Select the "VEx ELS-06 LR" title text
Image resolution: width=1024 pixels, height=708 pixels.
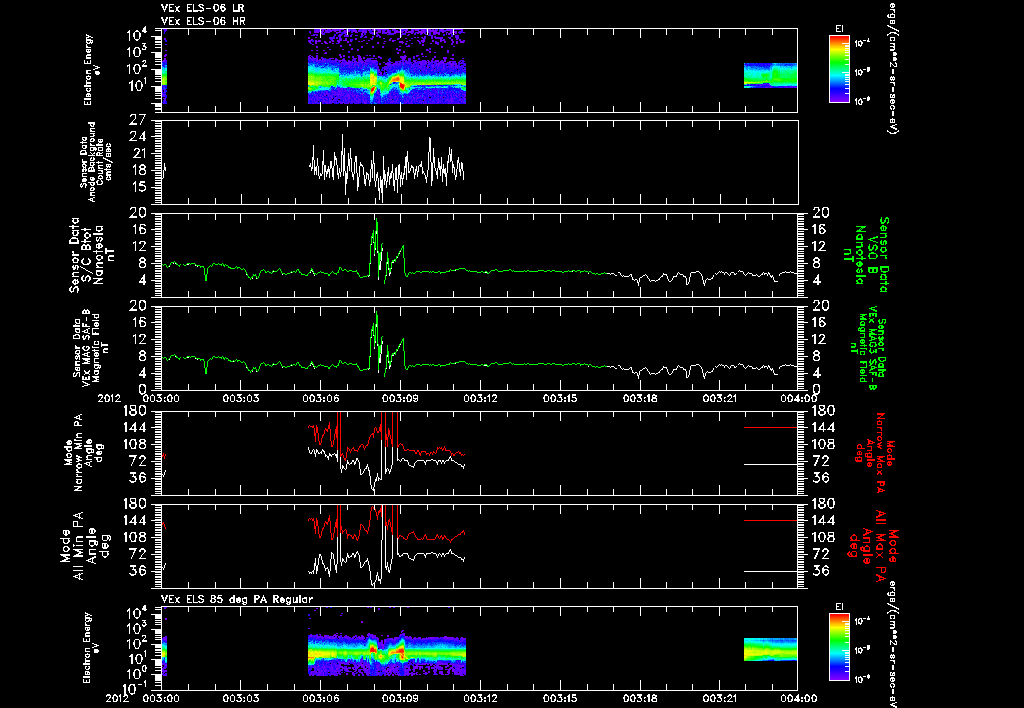pos(202,8)
